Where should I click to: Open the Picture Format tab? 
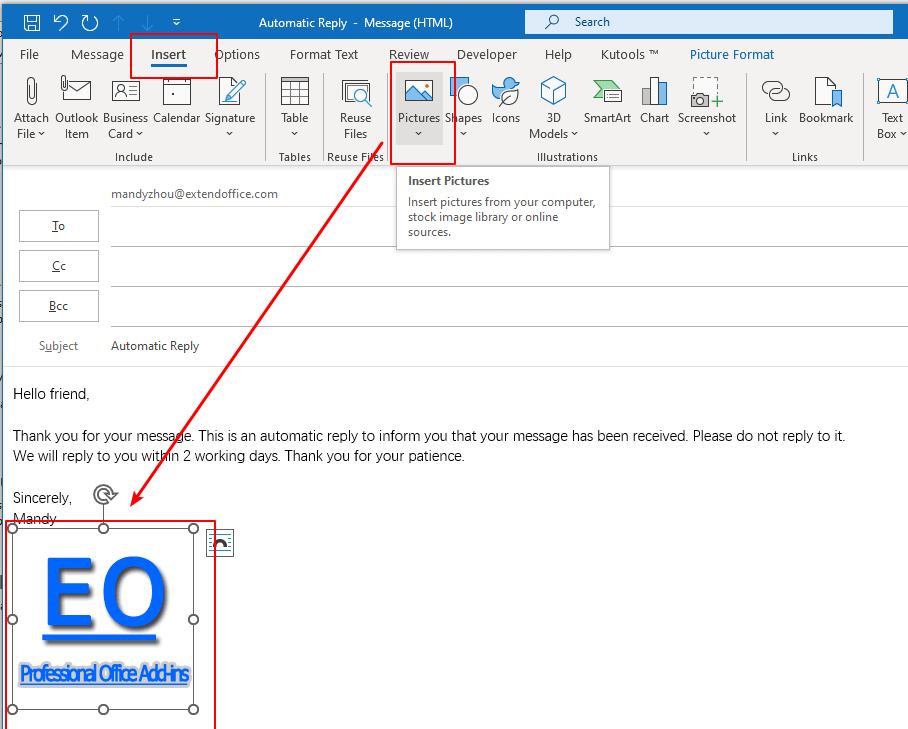tap(732, 55)
